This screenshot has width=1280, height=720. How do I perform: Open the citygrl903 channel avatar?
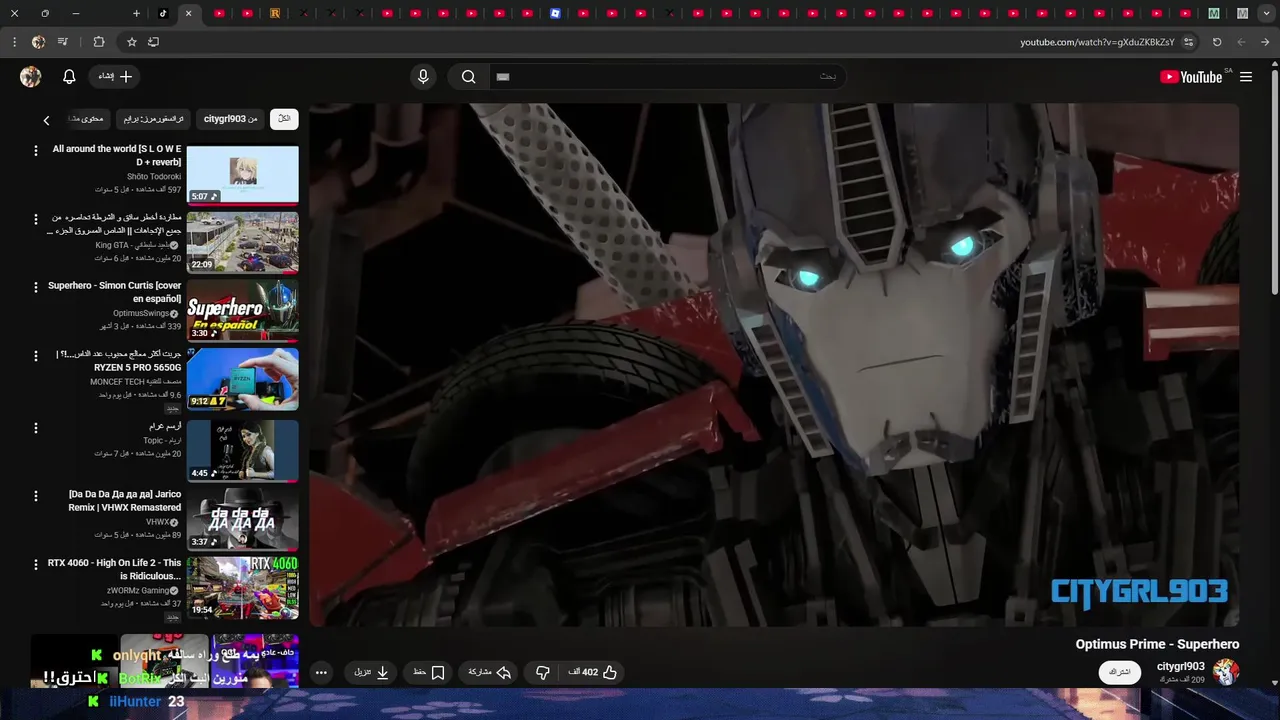[x=1226, y=672]
